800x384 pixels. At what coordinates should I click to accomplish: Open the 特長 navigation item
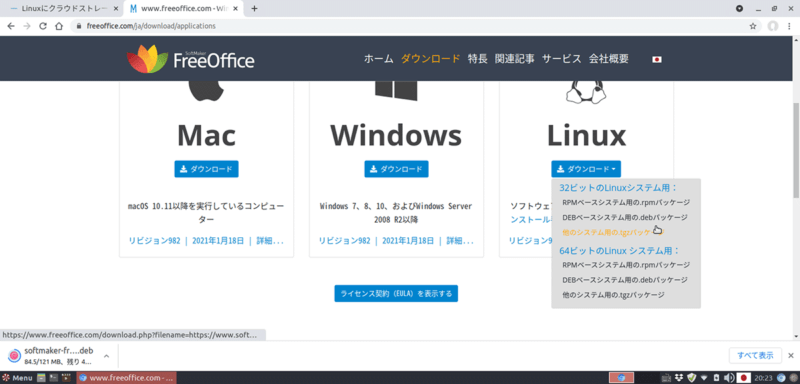coord(478,59)
